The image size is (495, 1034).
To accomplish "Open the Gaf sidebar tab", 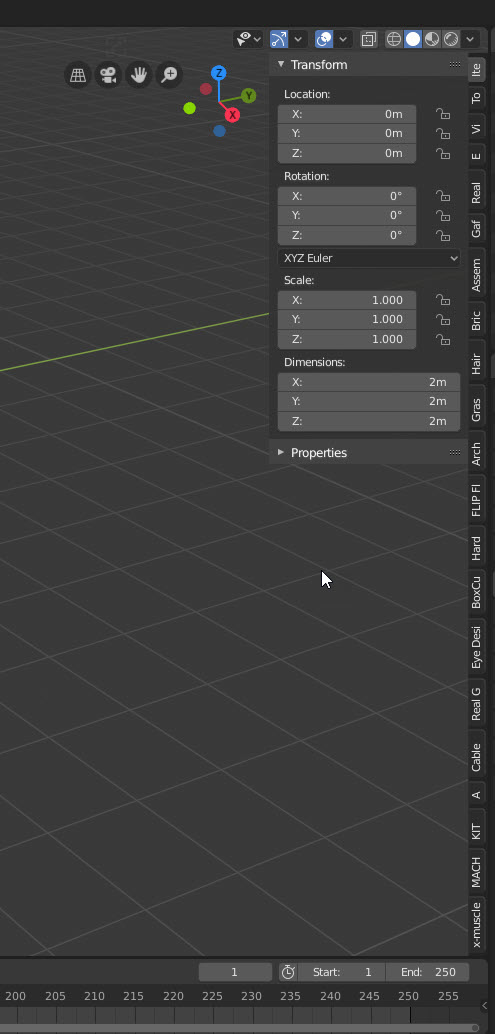I will point(477,229).
